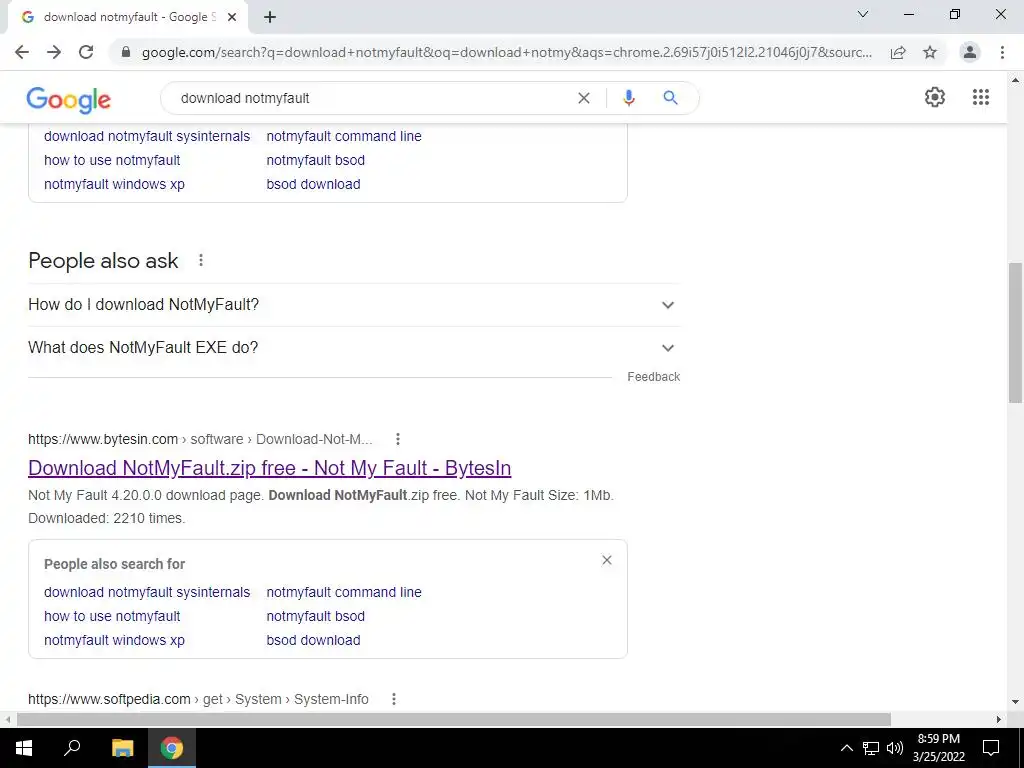Show hidden system tray icons

(846, 748)
